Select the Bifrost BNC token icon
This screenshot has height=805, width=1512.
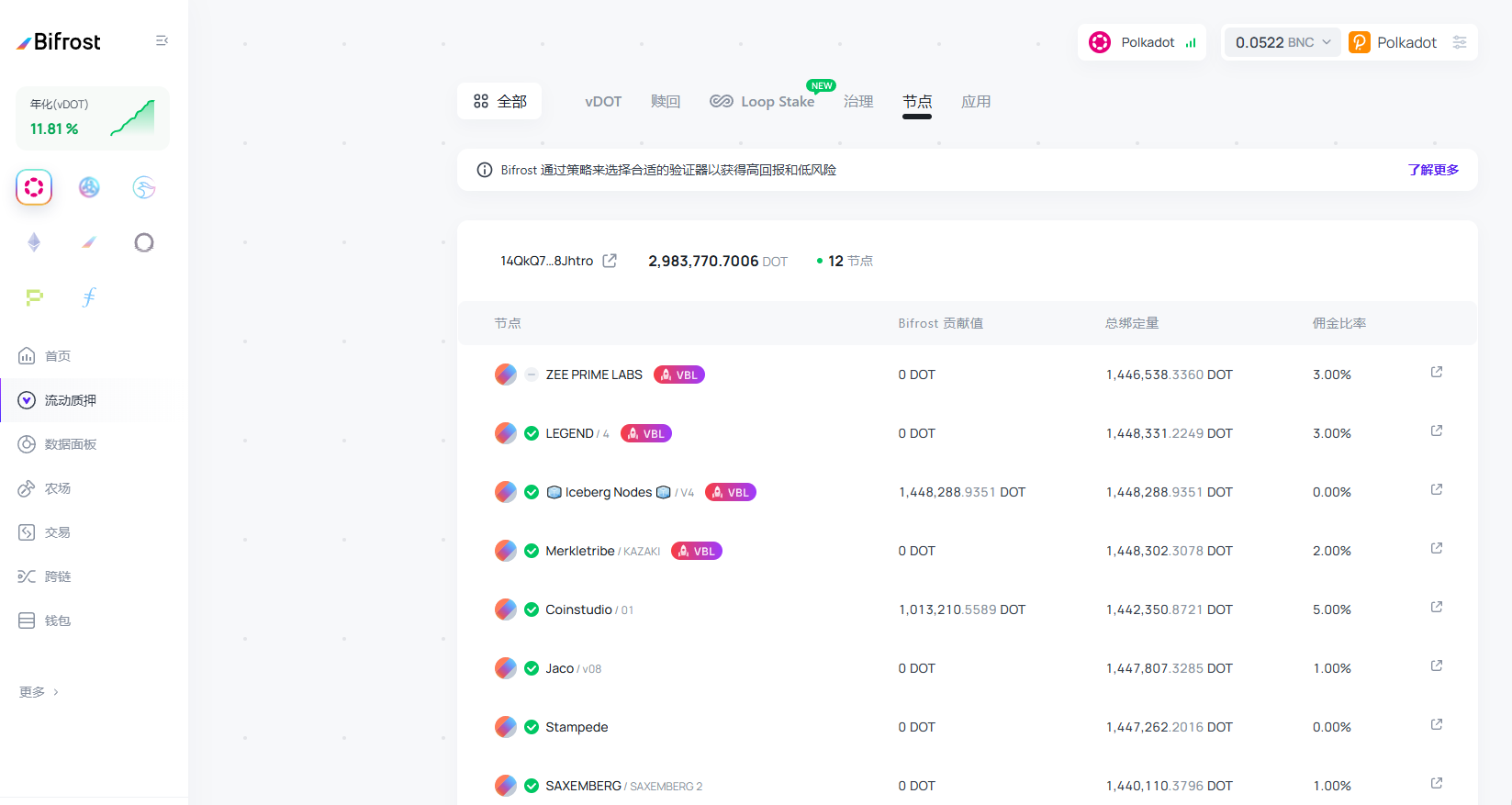click(89, 242)
